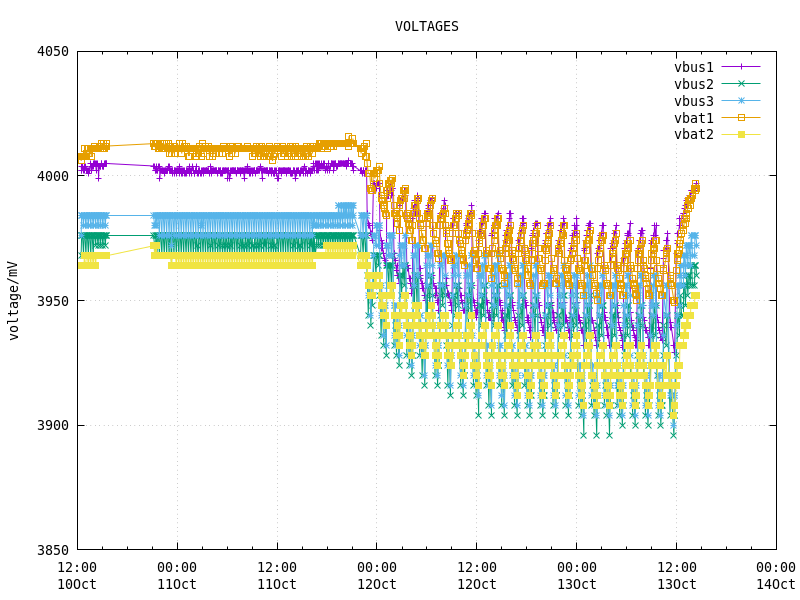Image resolution: width=800 pixels, height=600 pixels.
Task: Click the vbus2 green cross marker in legend
Action: tap(741, 84)
